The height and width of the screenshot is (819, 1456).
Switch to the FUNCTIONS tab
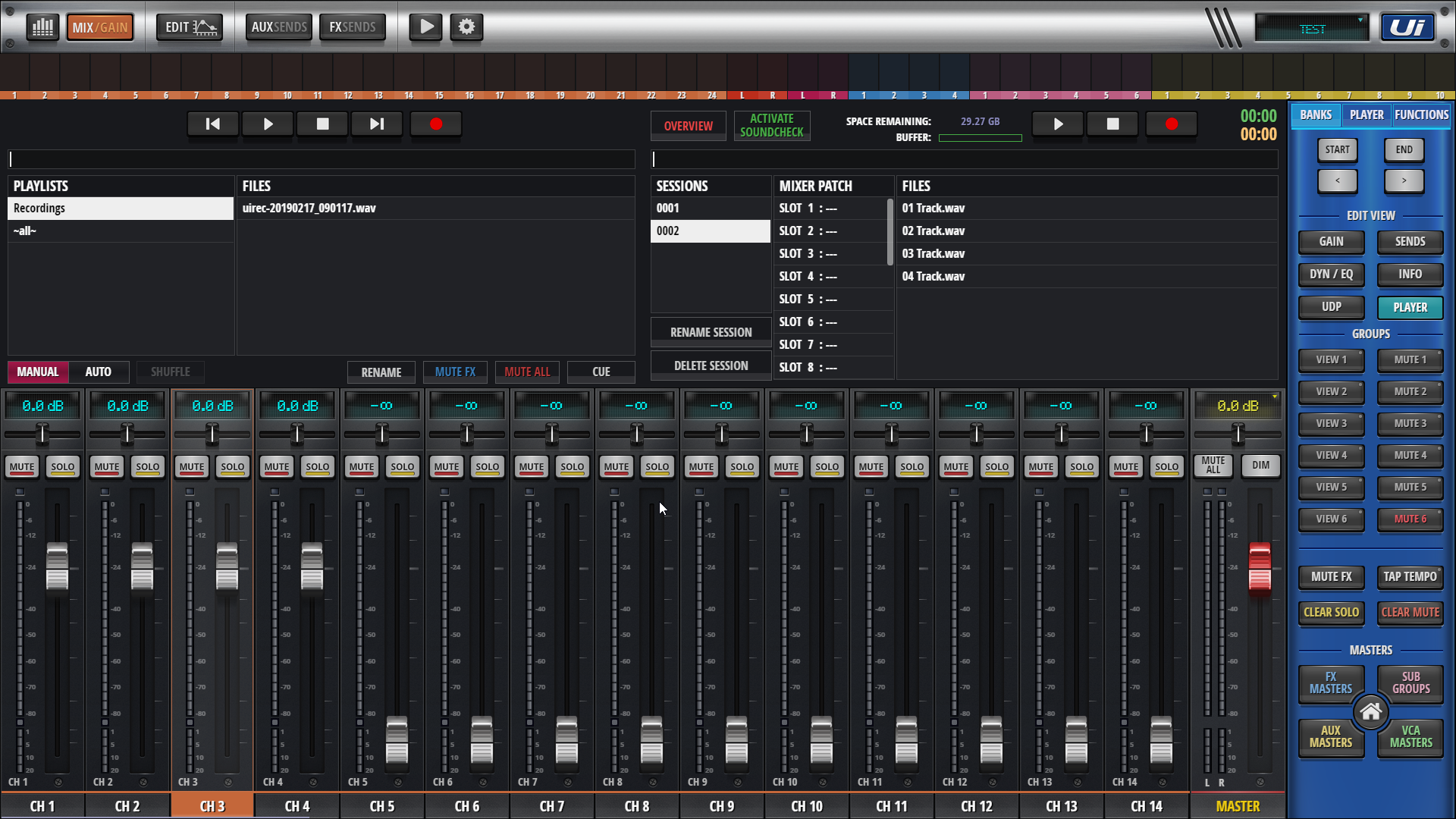tap(1421, 115)
